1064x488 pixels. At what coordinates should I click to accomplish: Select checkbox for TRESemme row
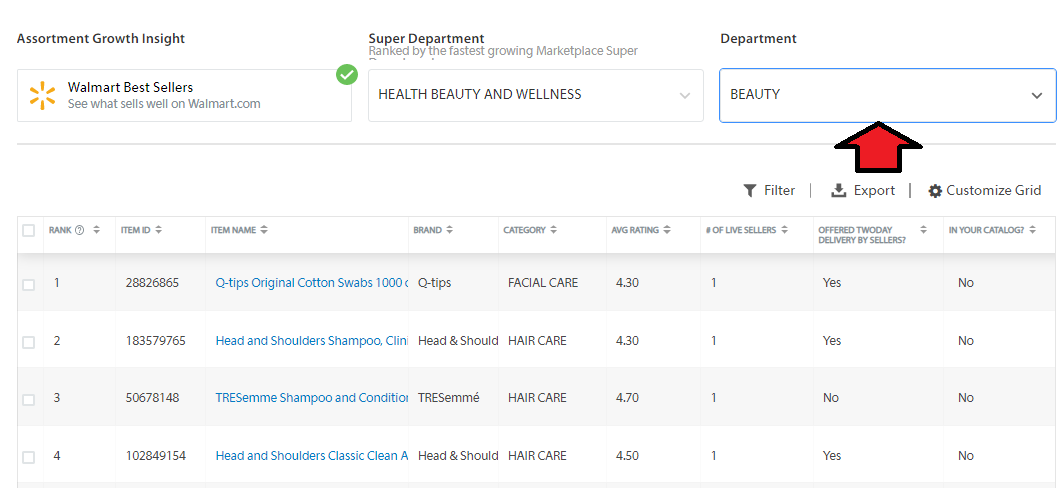click(x=28, y=399)
